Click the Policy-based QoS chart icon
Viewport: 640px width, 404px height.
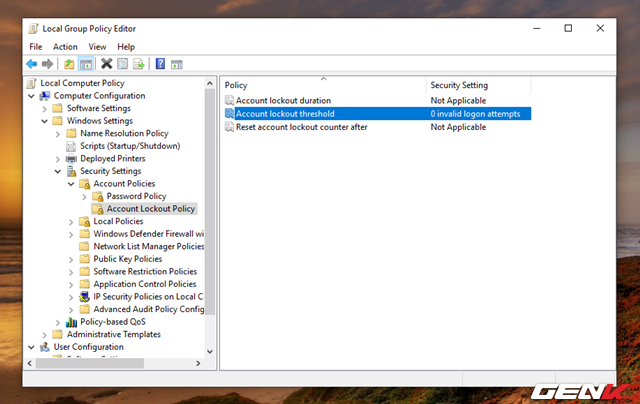tap(71, 322)
